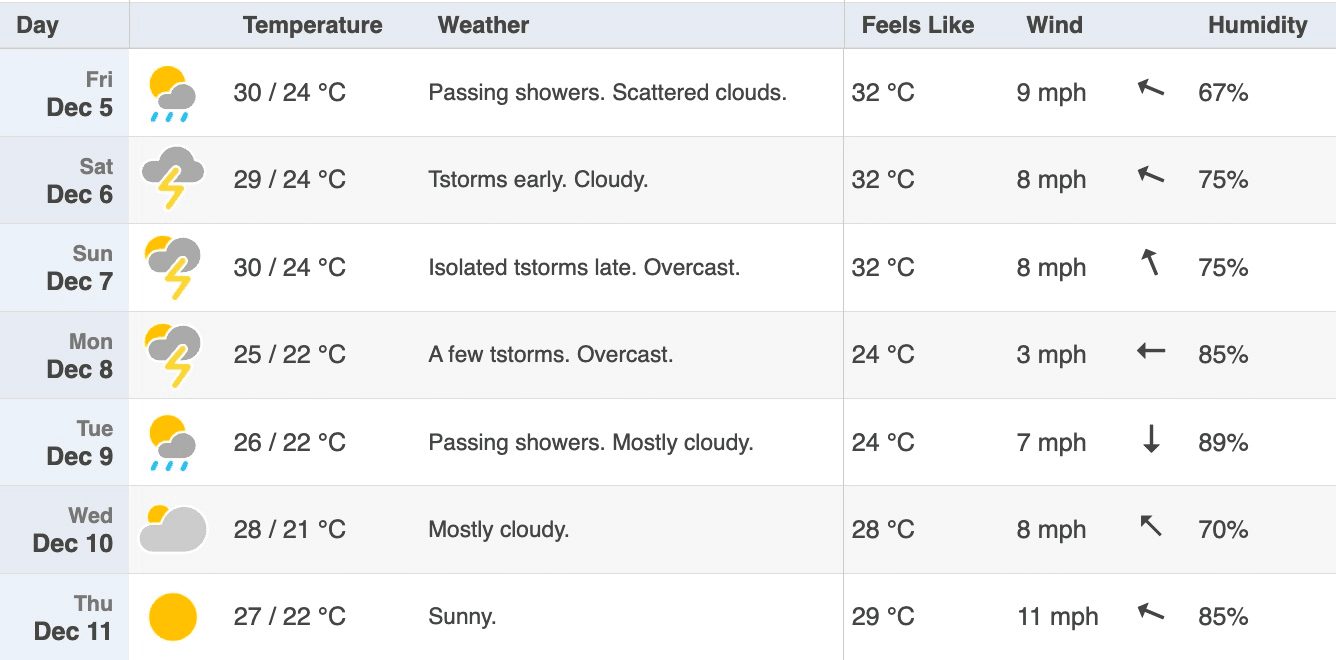1336x660 pixels.
Task: Click the Friday Dec 5 passing showers icon
Action: pyautogui.click(x=172, y=93)
